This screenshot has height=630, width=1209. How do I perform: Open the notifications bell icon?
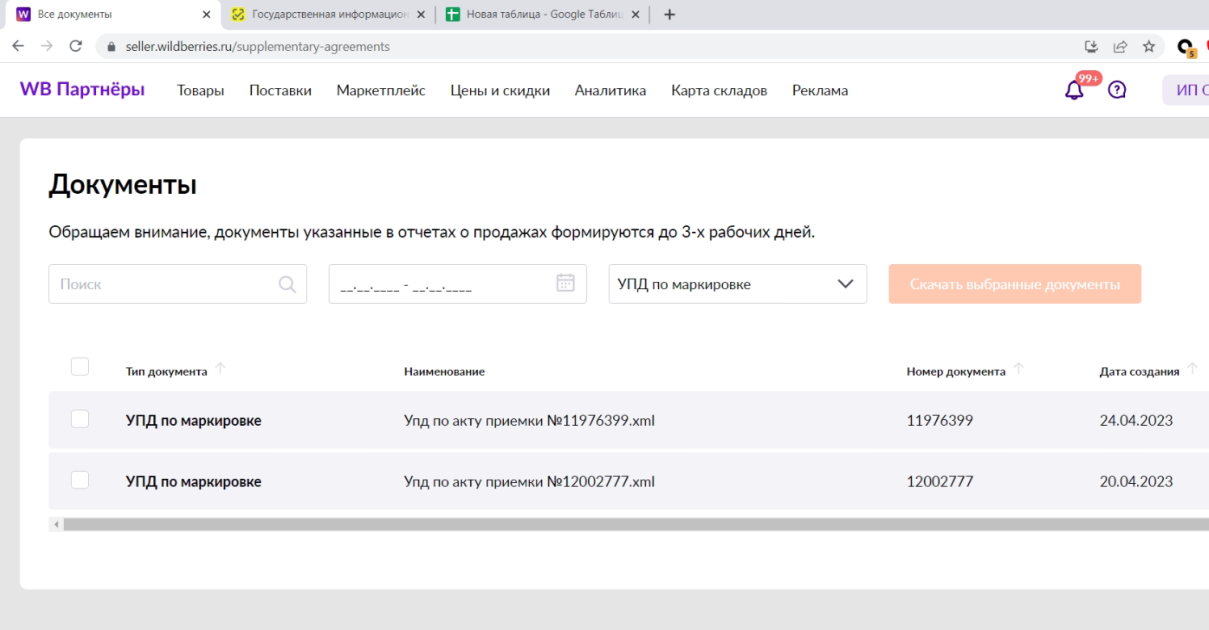pyautogui.click(x=1075, y=91)
